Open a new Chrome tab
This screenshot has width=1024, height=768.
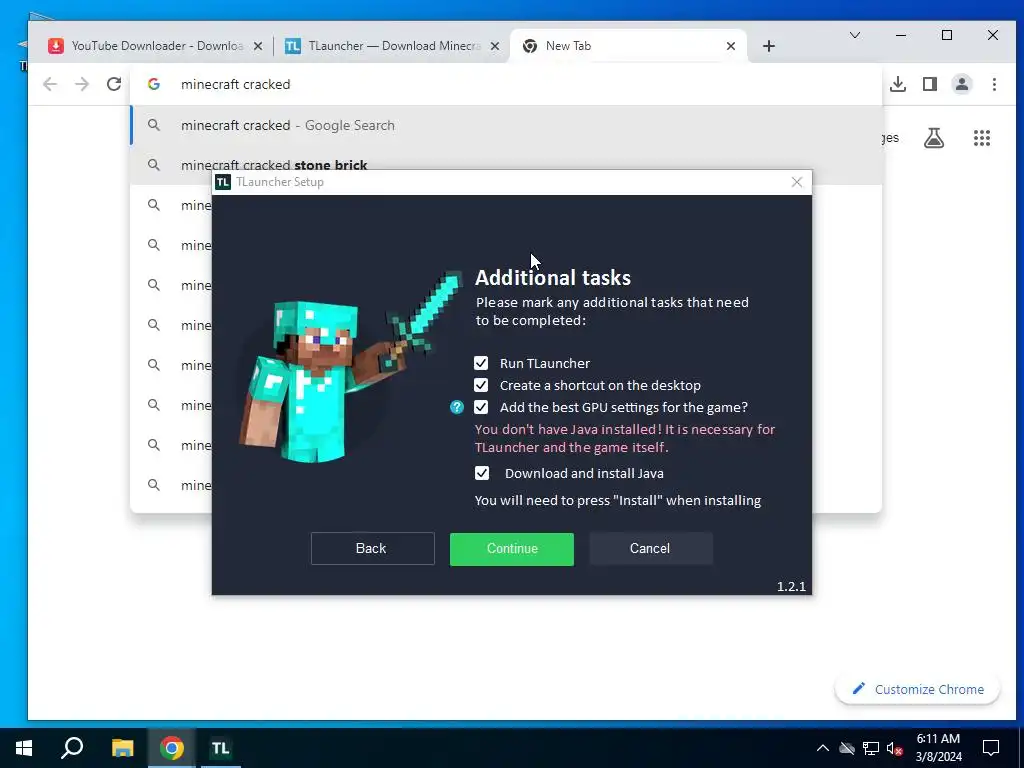769,46
